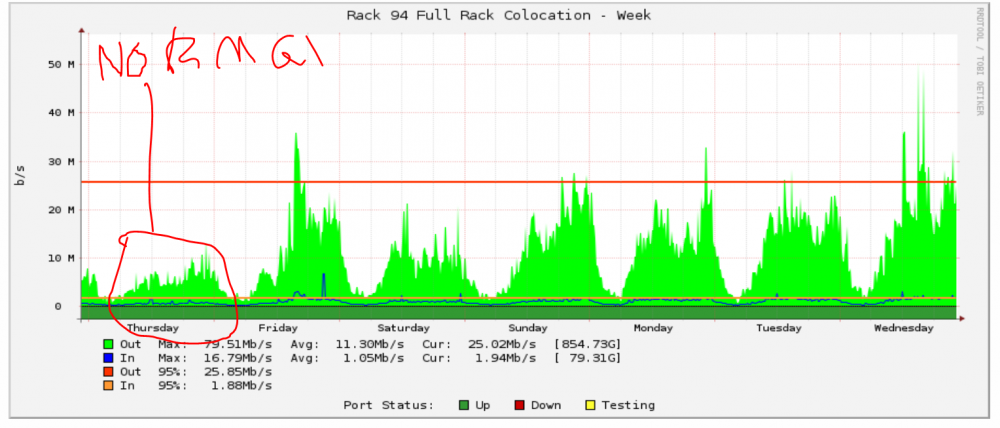
Task: Click the blue In legend swatch
Action: (x=108, y=357)
